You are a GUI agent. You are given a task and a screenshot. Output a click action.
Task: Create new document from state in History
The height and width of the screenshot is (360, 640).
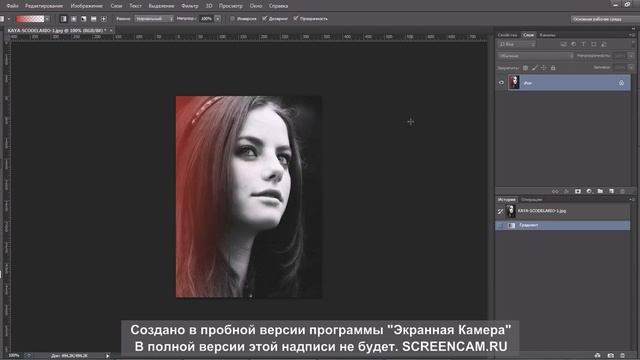(x=598, y=356)
